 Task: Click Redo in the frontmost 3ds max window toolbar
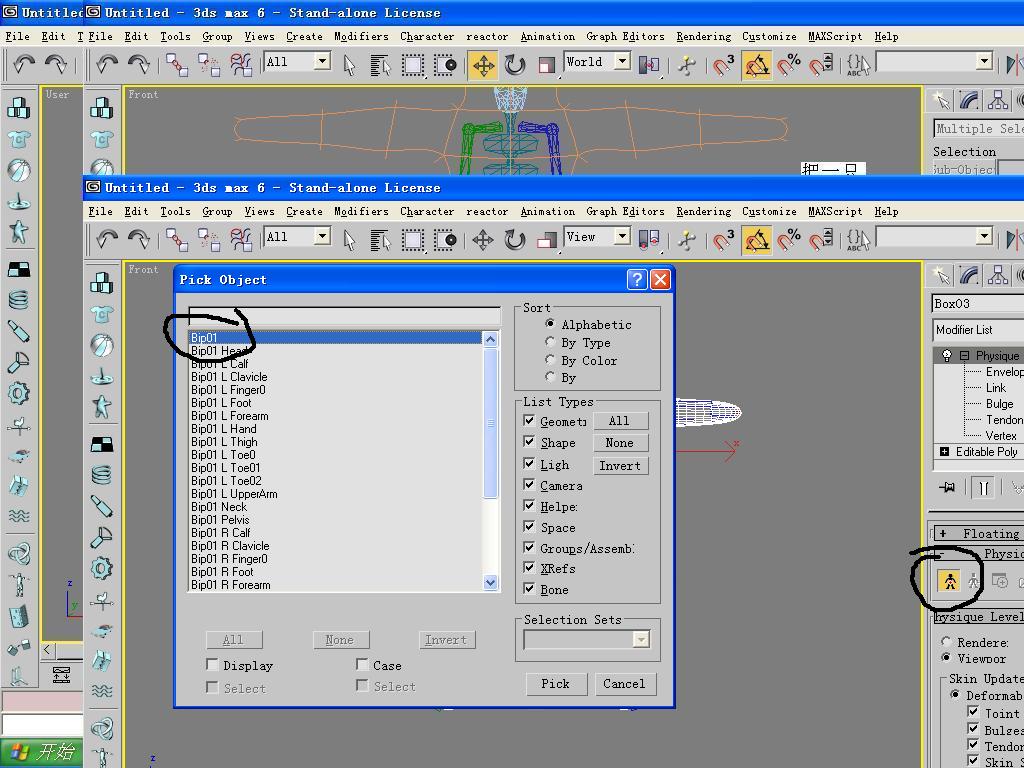point(138,240)
